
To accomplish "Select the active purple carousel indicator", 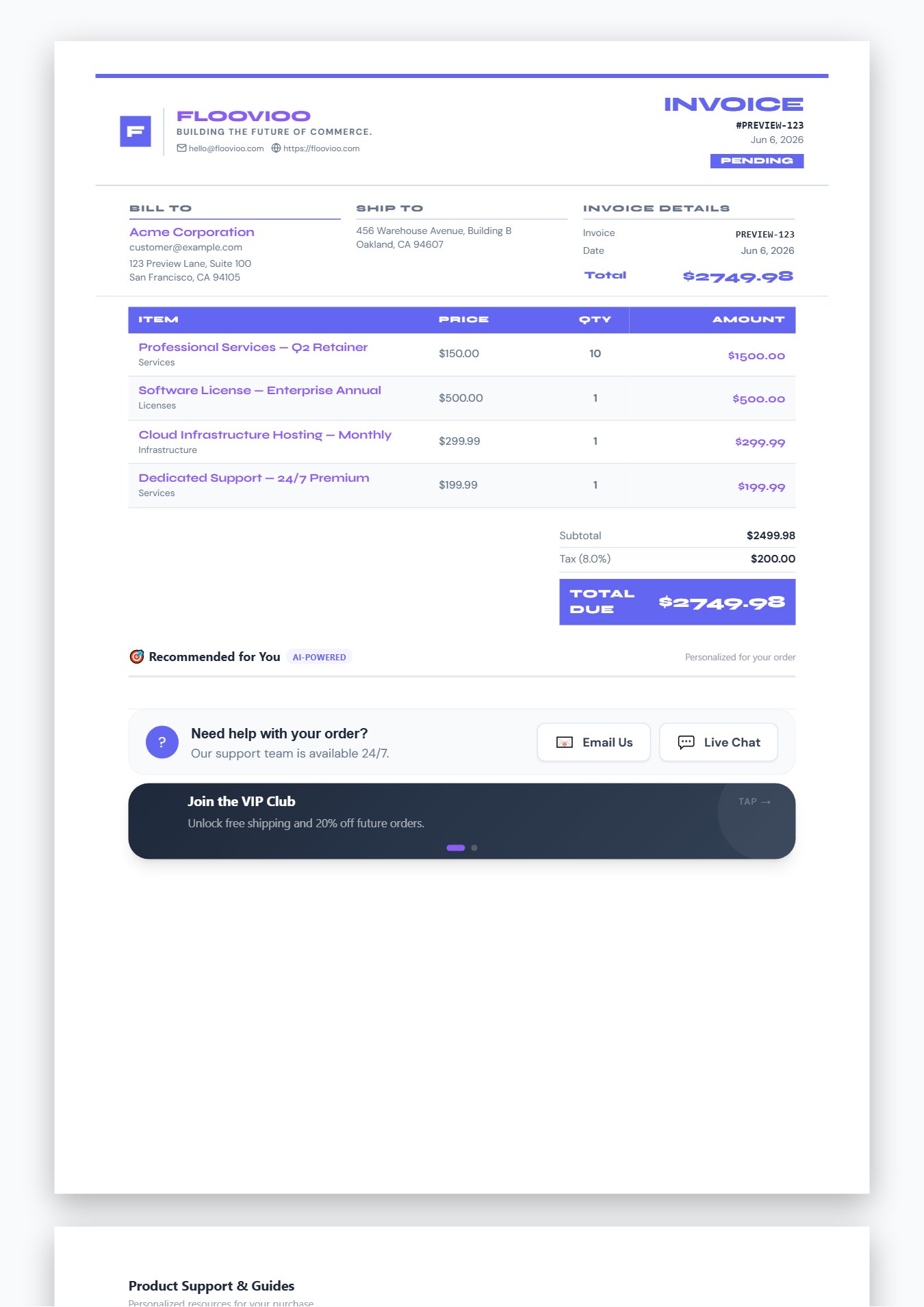I will pyautogui.click(x=456, y=848).
